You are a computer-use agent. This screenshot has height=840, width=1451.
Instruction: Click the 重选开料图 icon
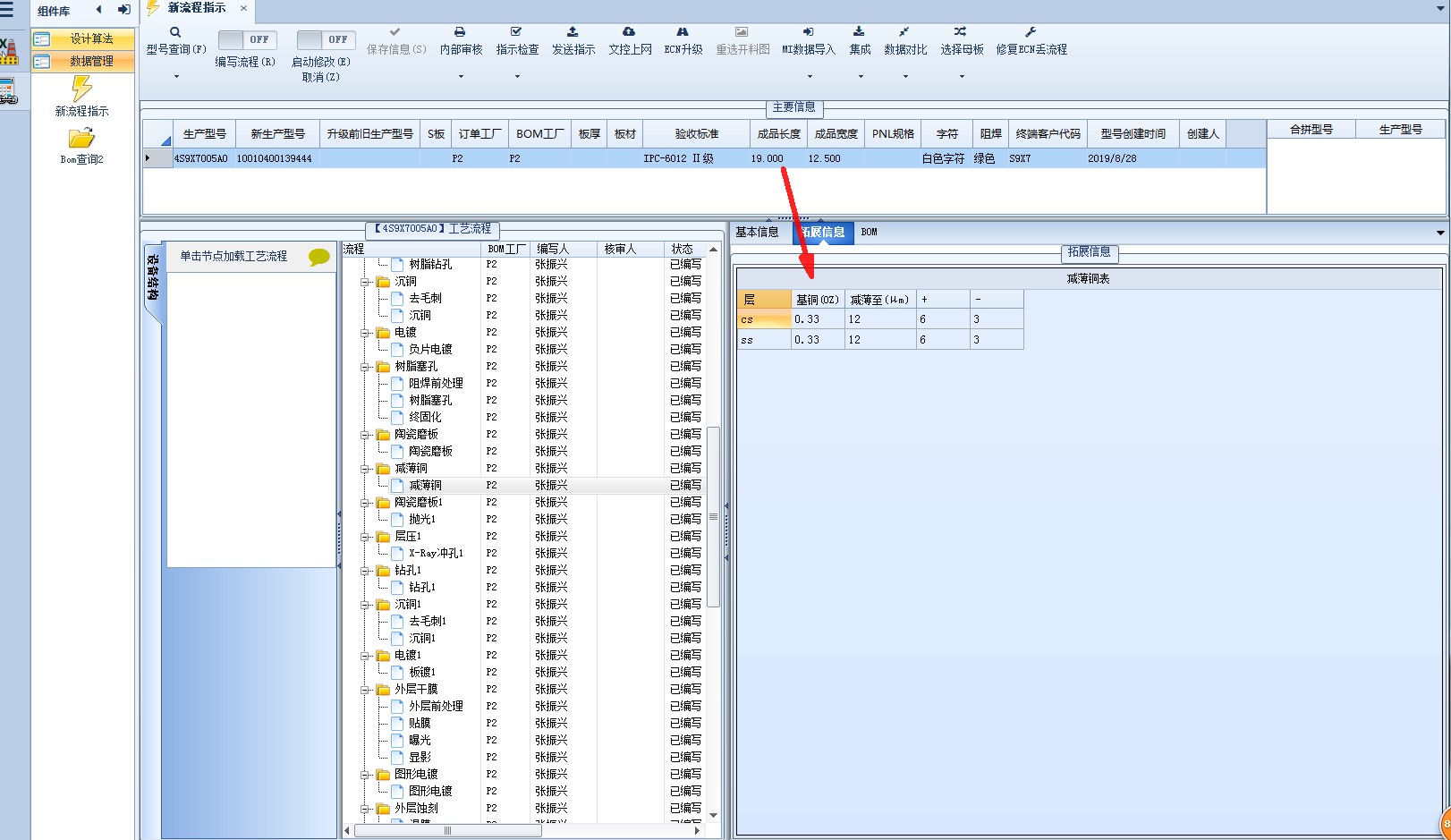pyautogui.click(x=742, y=32)
